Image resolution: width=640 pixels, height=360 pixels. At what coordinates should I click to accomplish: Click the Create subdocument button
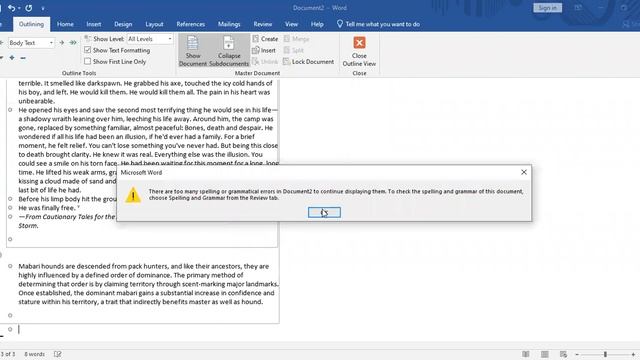(265, 39)
